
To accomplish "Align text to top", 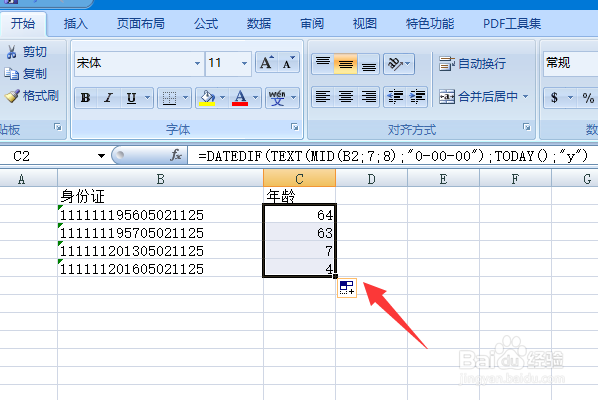I will tap(323, 64).
